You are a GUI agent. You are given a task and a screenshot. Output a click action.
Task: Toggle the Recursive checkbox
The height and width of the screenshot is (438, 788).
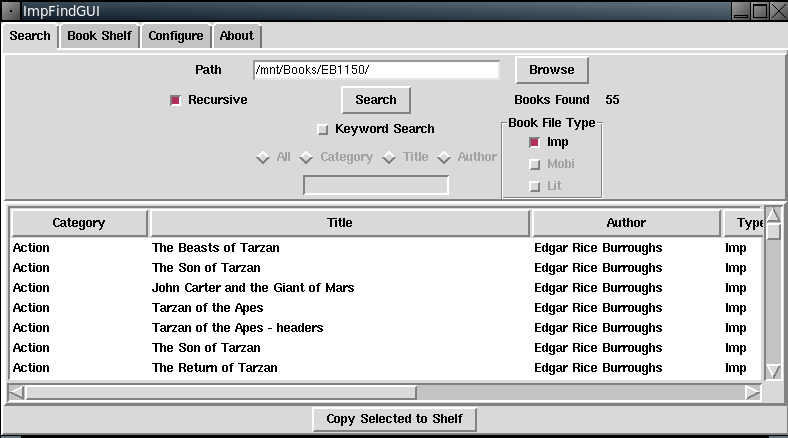[x=175, y=100]
